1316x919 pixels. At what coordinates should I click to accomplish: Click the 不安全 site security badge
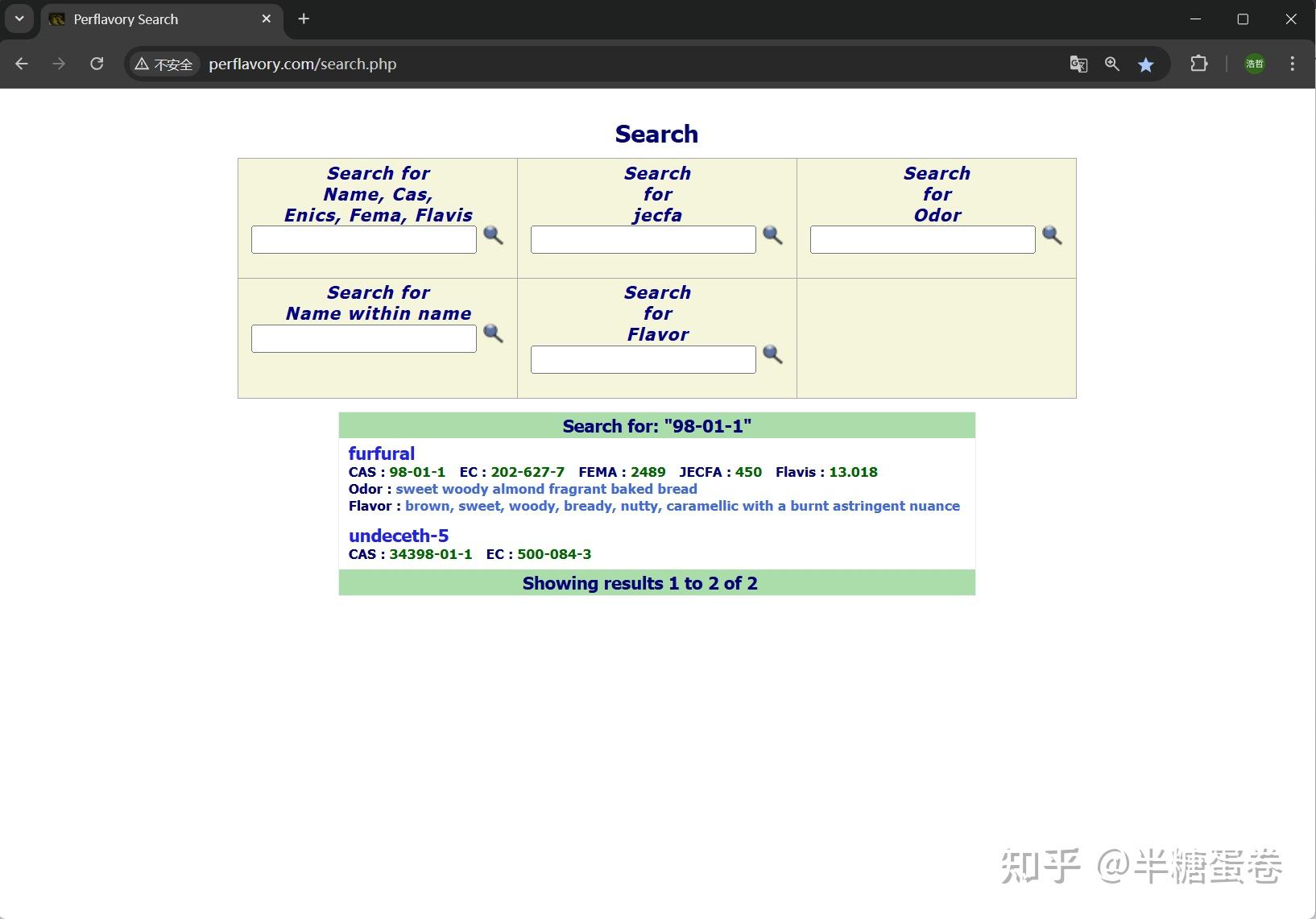coord(163,64)
